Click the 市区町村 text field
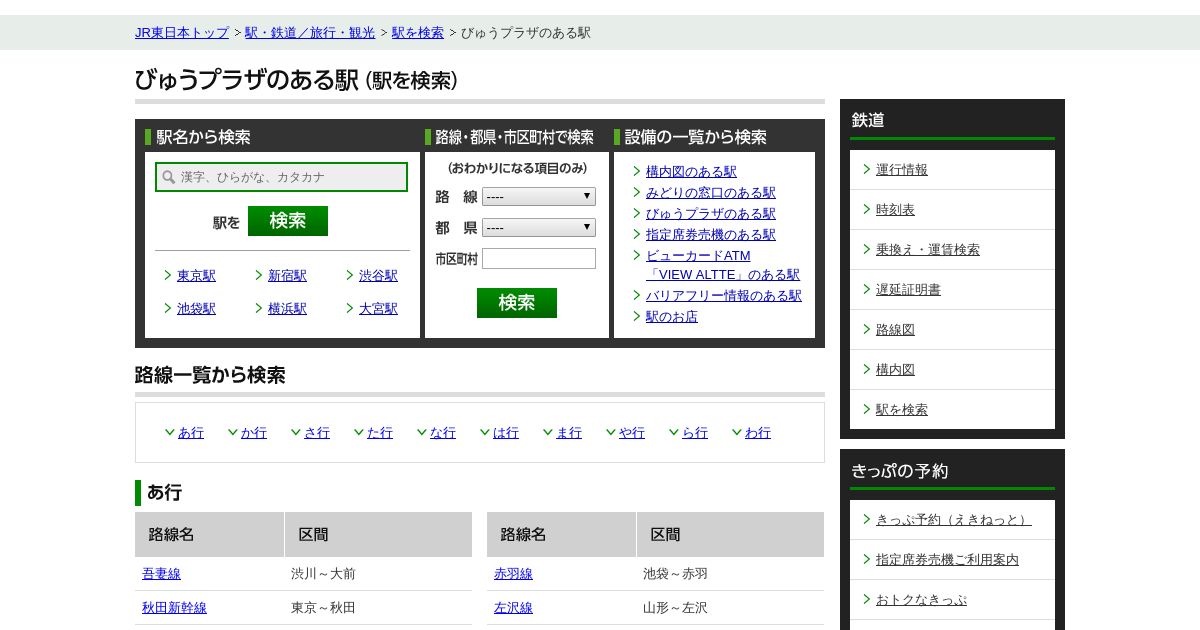The width and height of the screenshot is (1200, 630). (538, 259)
